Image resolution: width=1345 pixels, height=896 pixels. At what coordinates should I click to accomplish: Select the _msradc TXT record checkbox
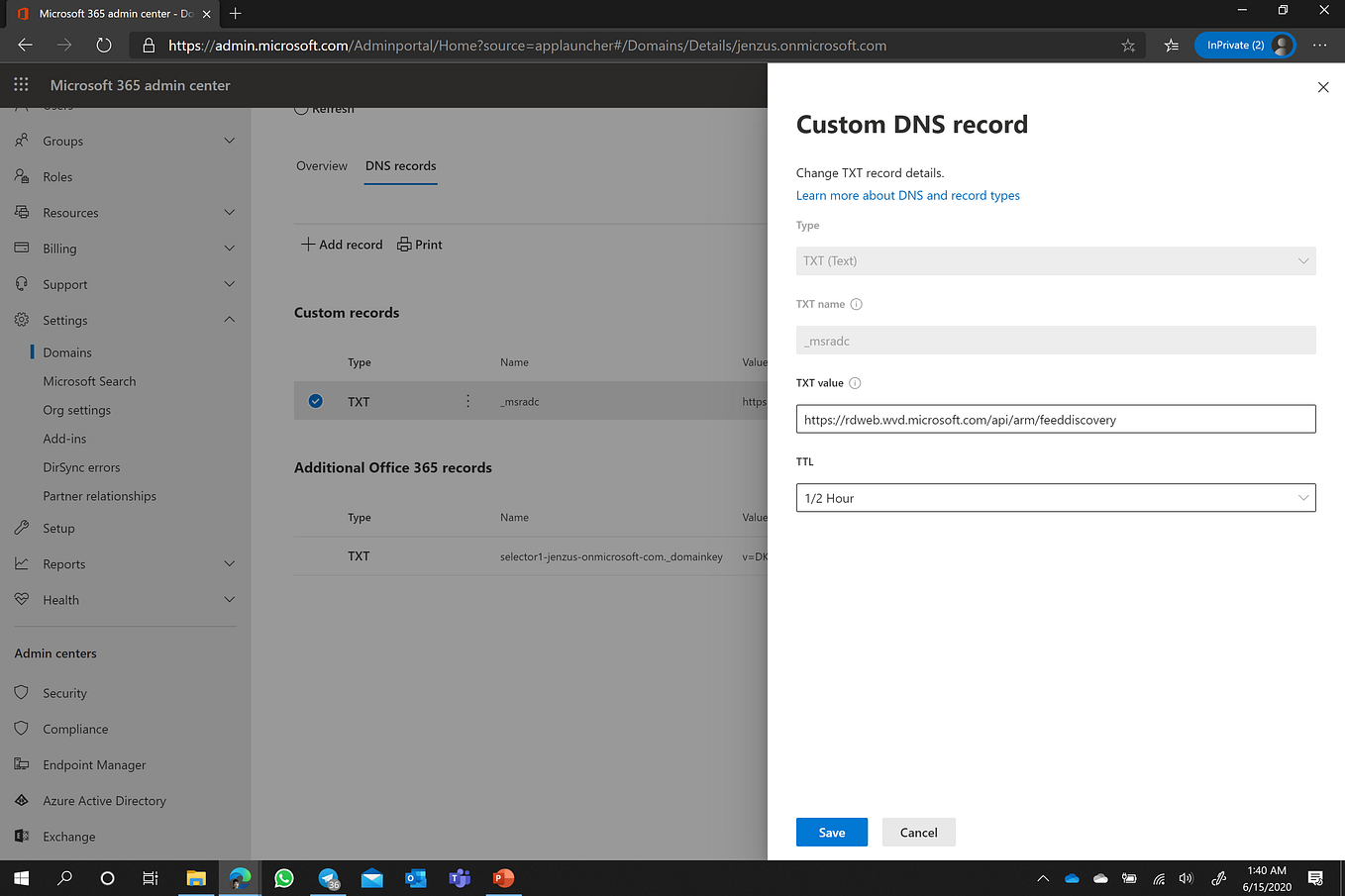[x=315, y=401]
